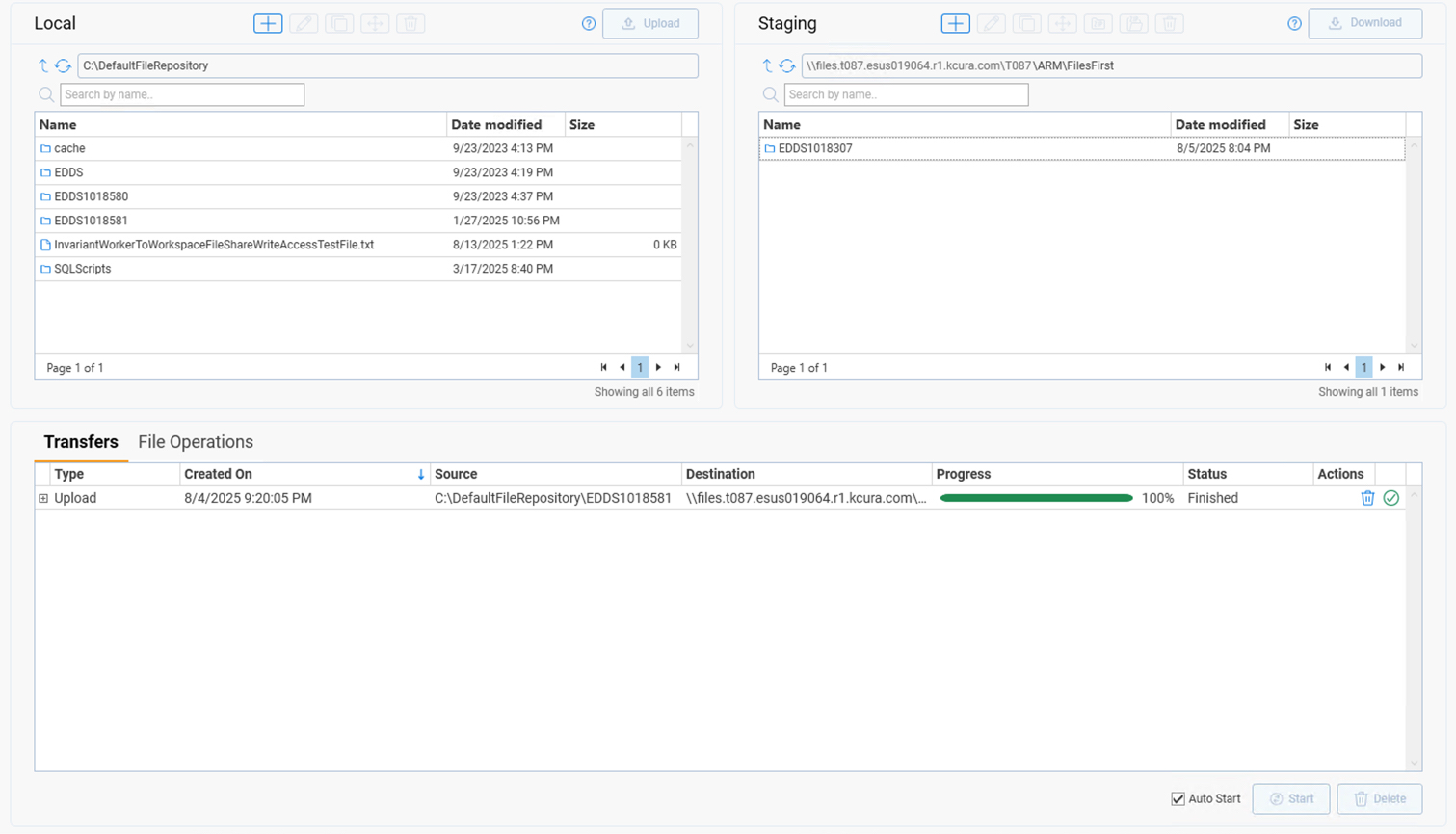Screen dimensions: 1456x834
Task: Select the Transfers tab
Action: point(81,441)
